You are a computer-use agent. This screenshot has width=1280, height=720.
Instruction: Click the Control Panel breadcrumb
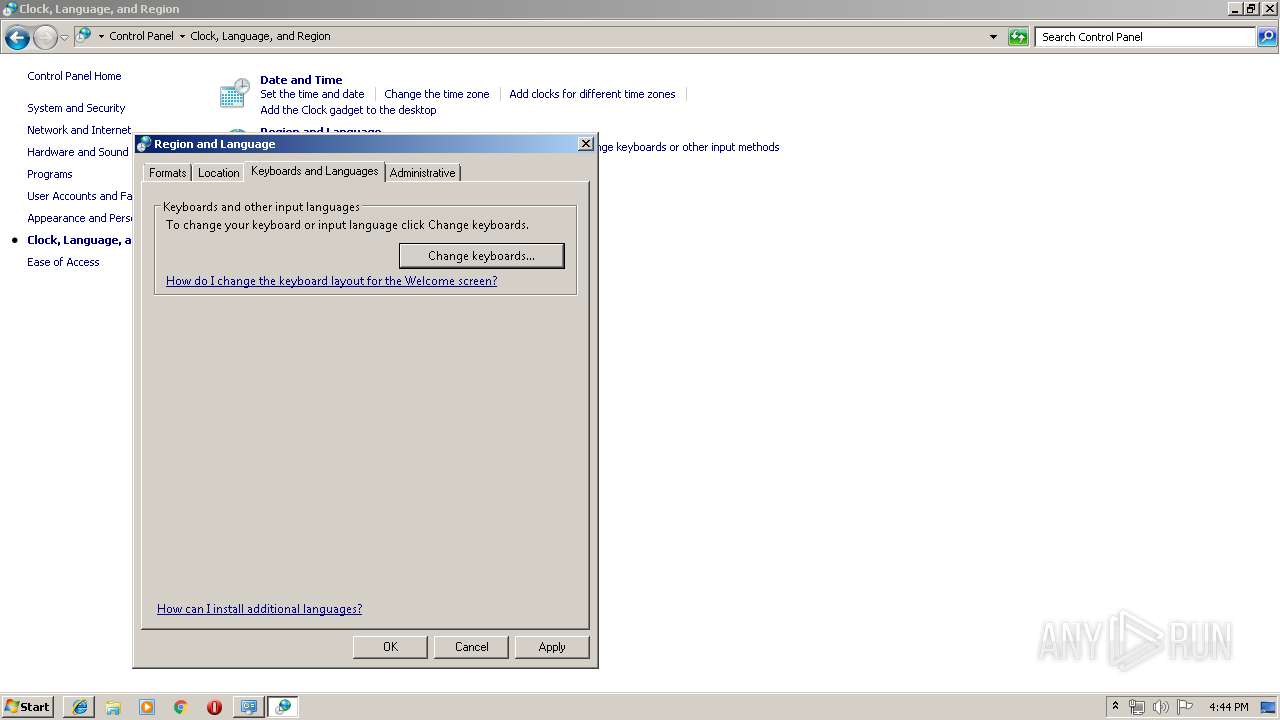click(x=141, y=36)
